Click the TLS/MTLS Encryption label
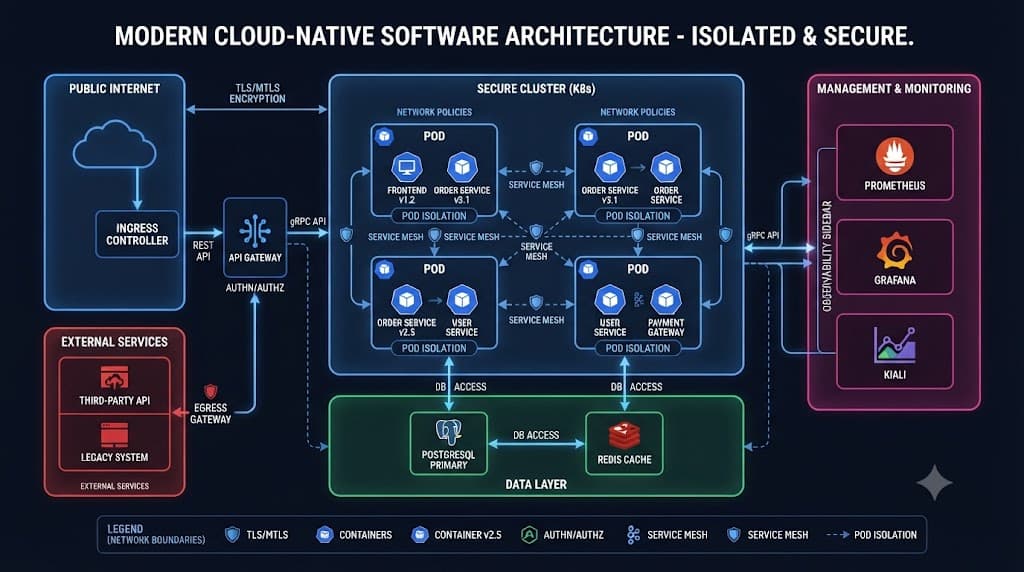Screen dimensions: 1024x572 (x=257, y=93)
